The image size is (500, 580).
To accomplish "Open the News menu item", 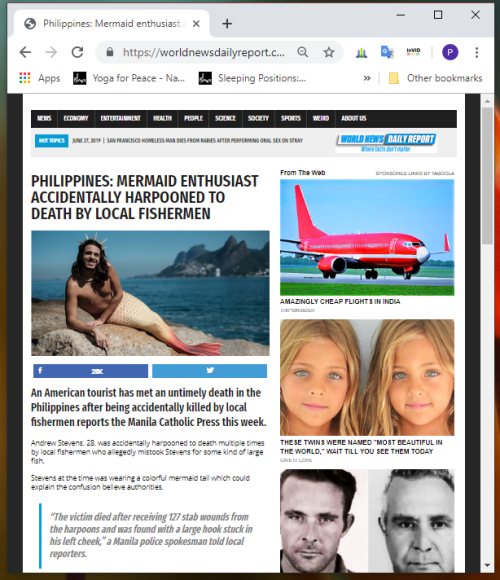I will coord(44,118).
